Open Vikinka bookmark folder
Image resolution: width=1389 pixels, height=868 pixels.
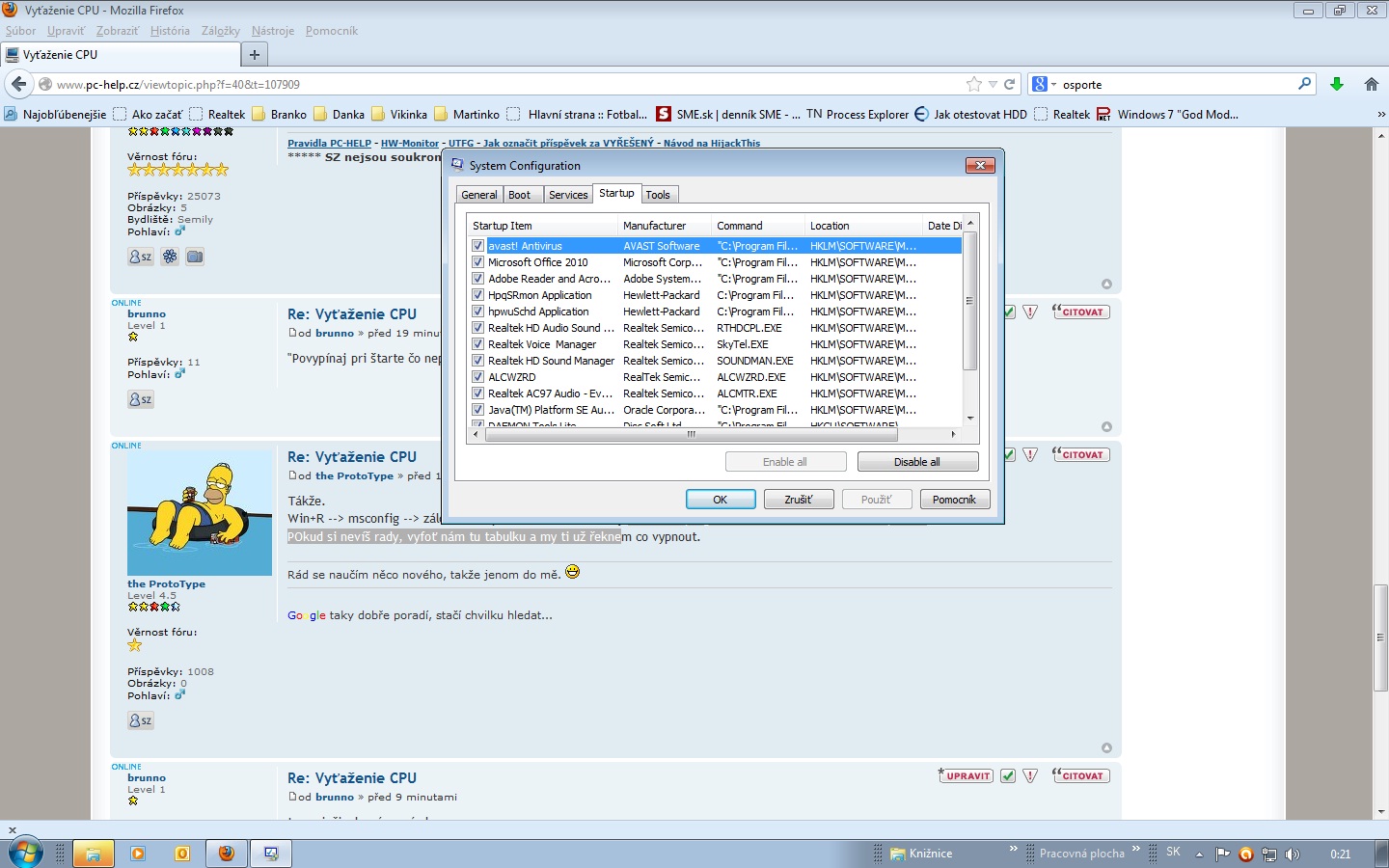399,114
